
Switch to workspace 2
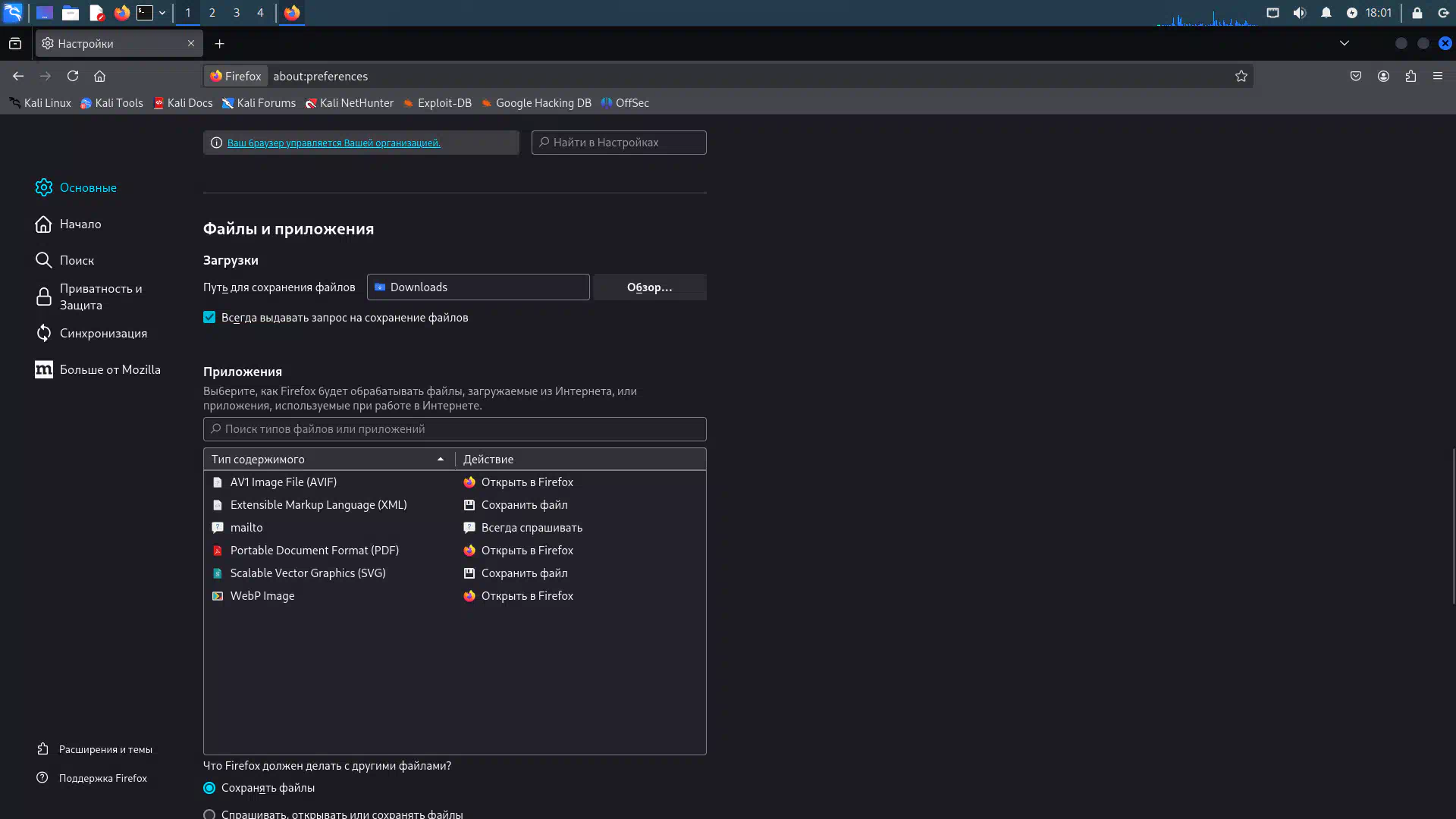[212, 13]
